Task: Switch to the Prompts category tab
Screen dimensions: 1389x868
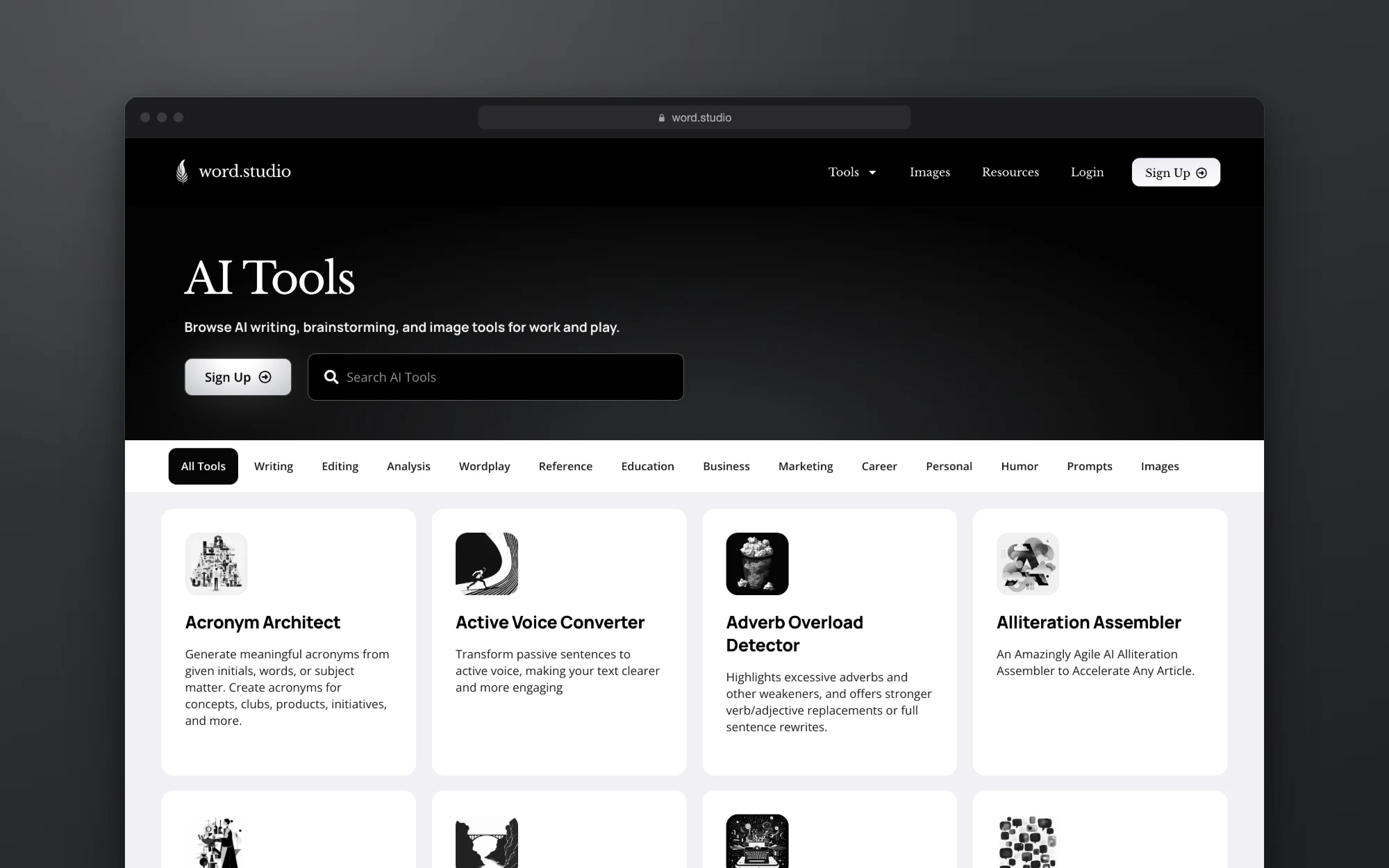Action: [1090, 466]
